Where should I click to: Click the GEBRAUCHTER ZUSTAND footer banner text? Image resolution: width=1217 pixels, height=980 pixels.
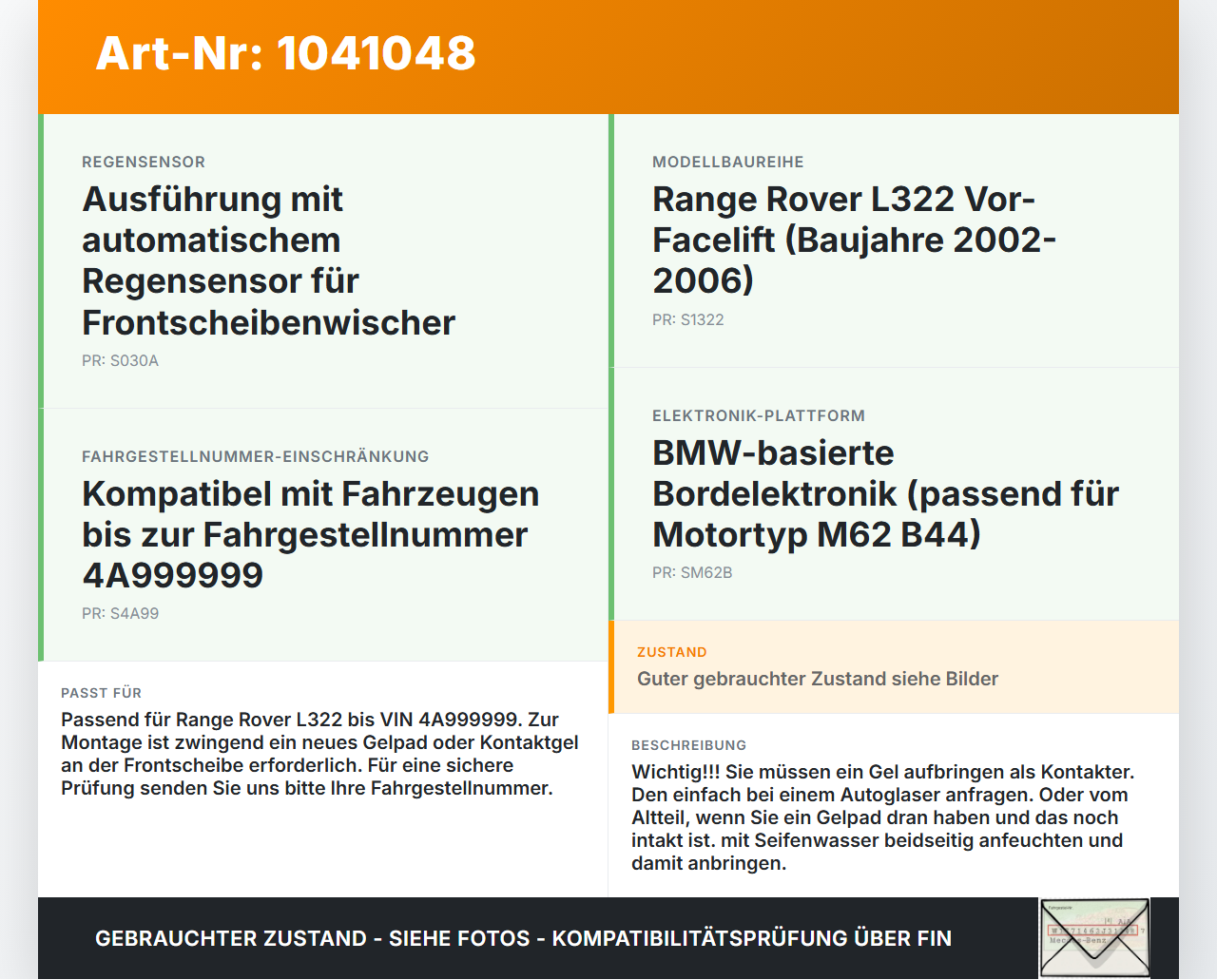tap(523, 938)
